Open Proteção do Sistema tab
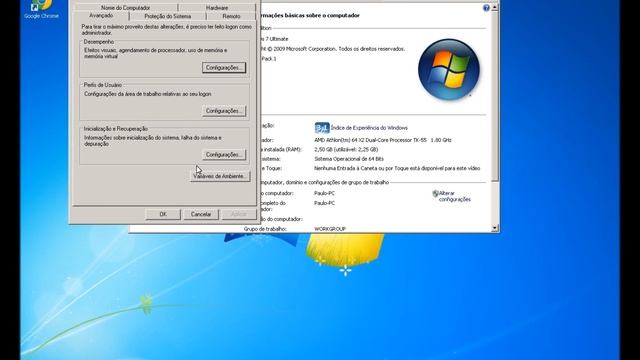Image resolution: width=640 pixels, height=360 pixels. pyautogui.click(x=167, y=16)
